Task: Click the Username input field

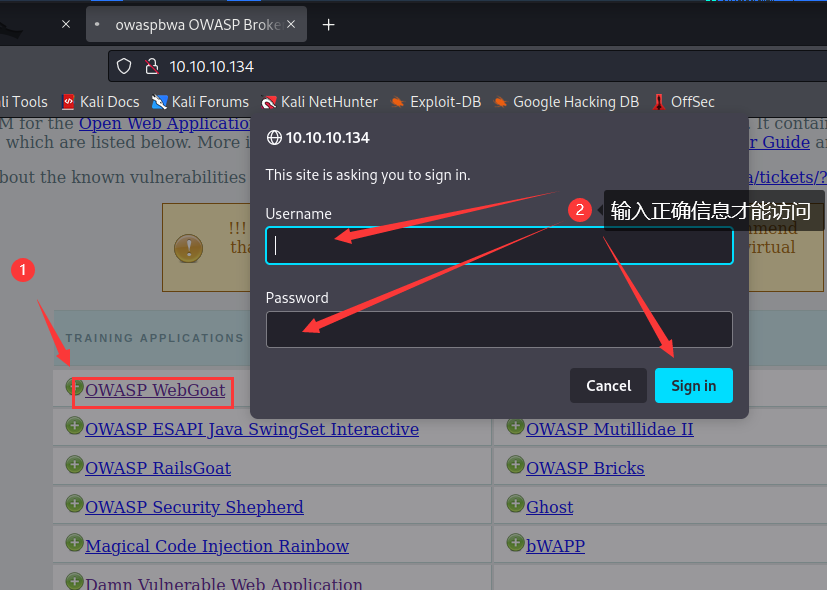Action: 499,246
